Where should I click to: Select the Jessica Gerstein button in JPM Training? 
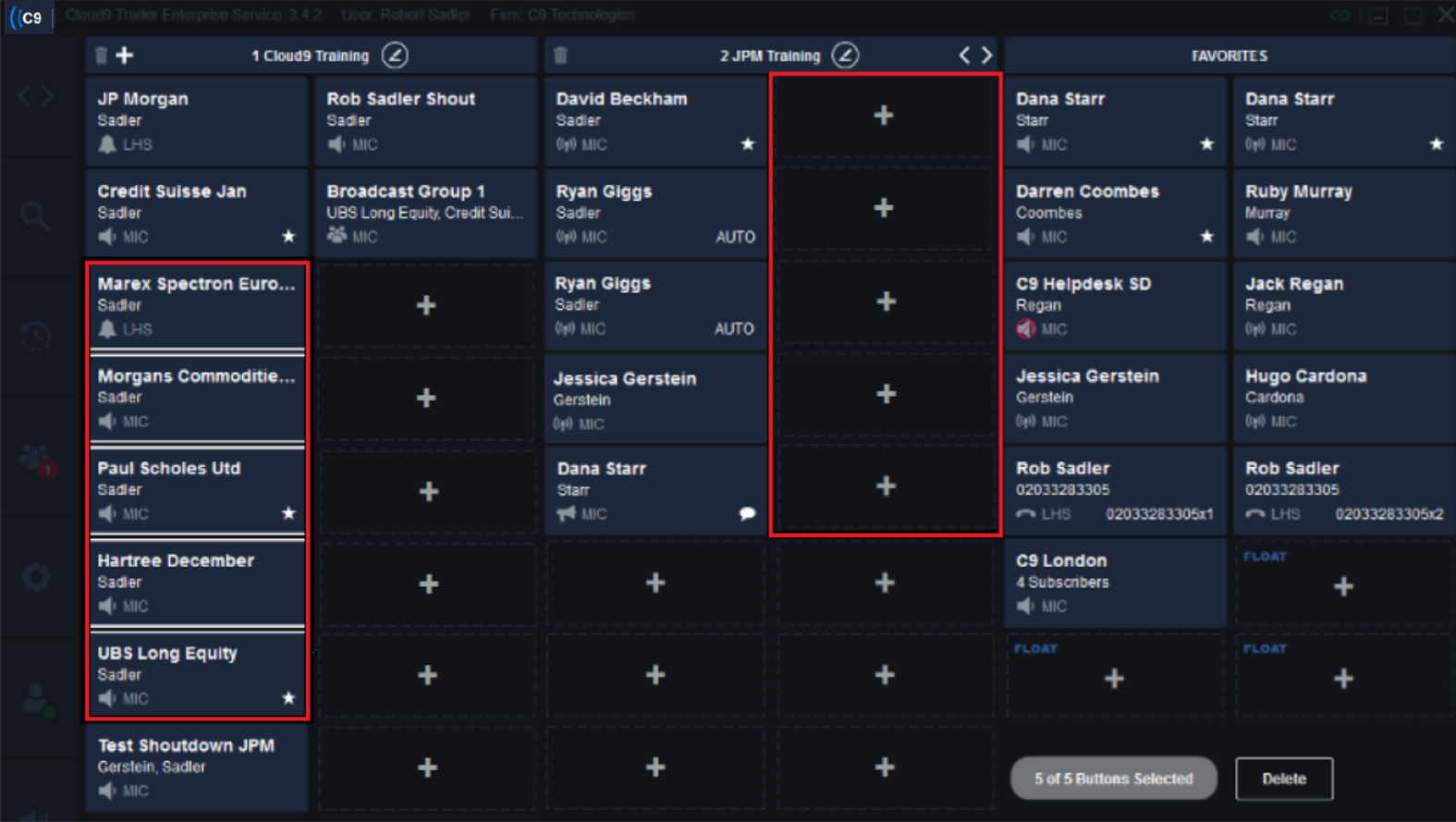[655, 399]
